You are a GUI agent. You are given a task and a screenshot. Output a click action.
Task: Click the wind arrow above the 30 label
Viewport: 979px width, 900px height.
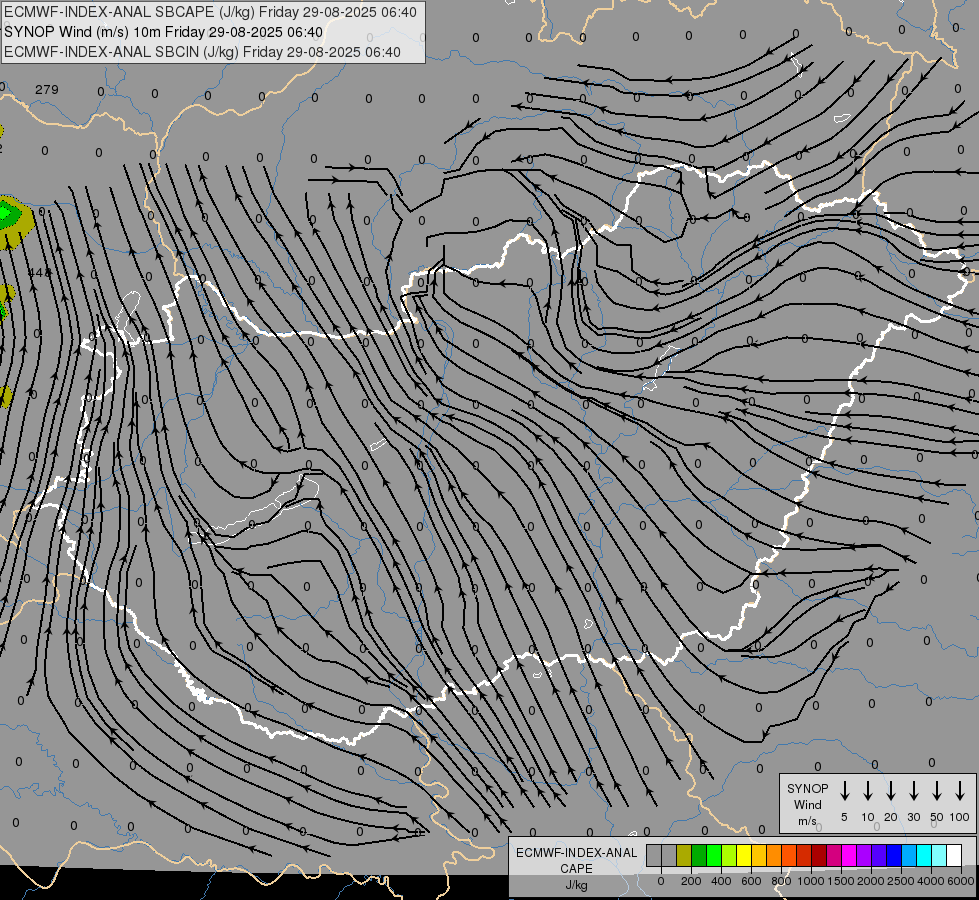pos(913,791)
